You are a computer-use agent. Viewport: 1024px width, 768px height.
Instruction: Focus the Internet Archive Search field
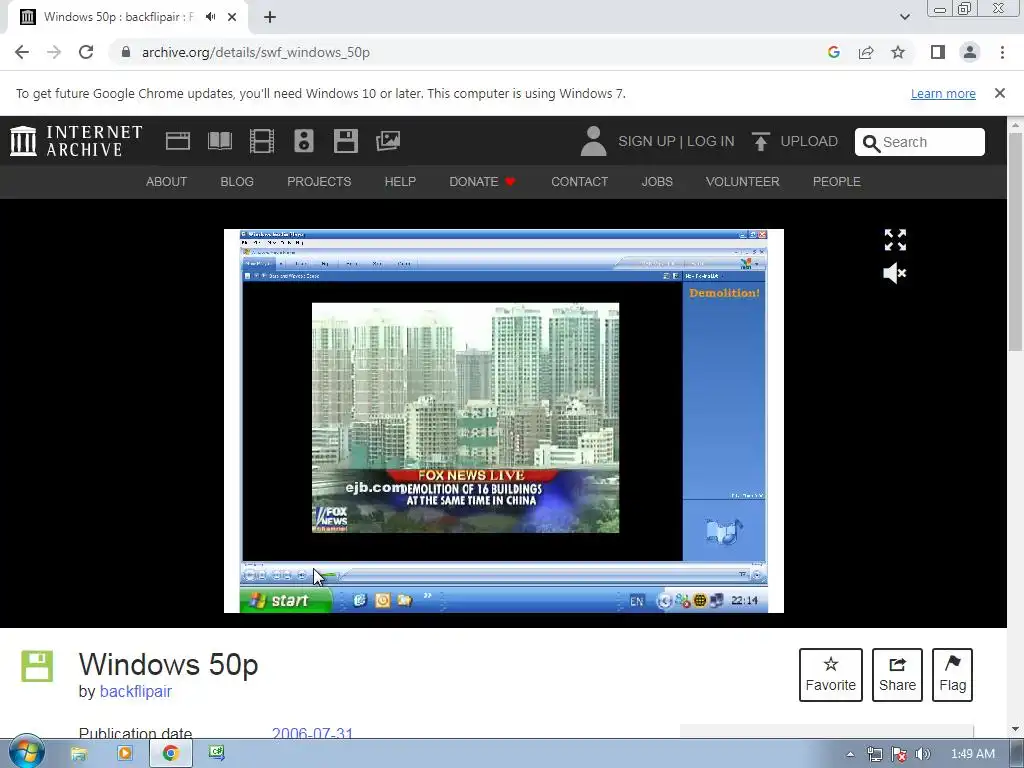pos(920,142)
